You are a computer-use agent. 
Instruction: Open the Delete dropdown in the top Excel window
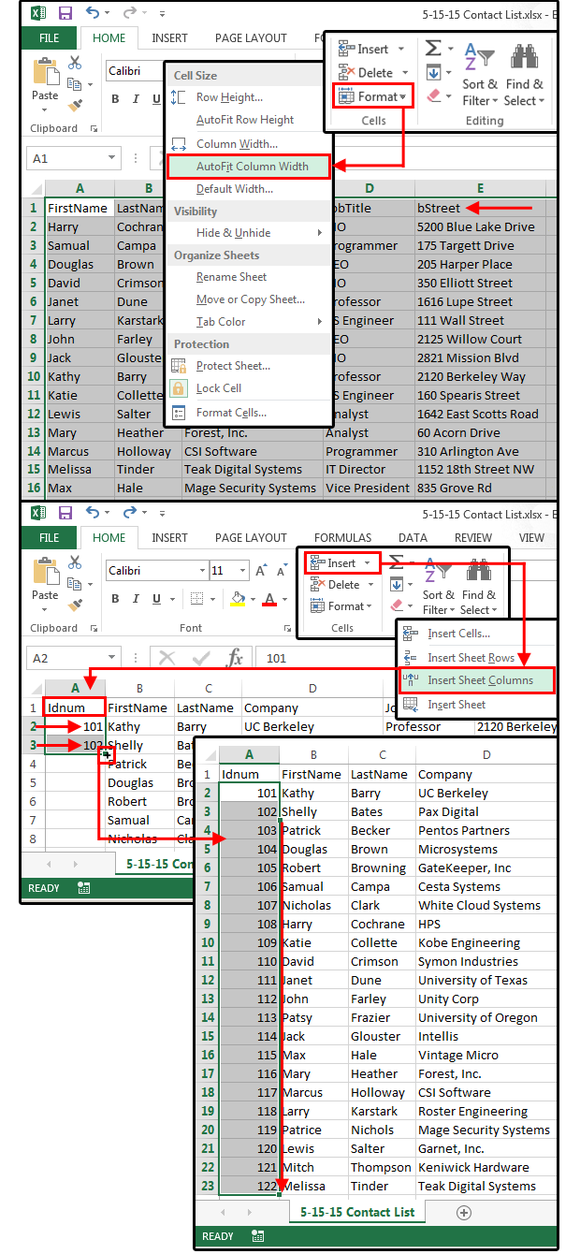(x=372, y=72)
